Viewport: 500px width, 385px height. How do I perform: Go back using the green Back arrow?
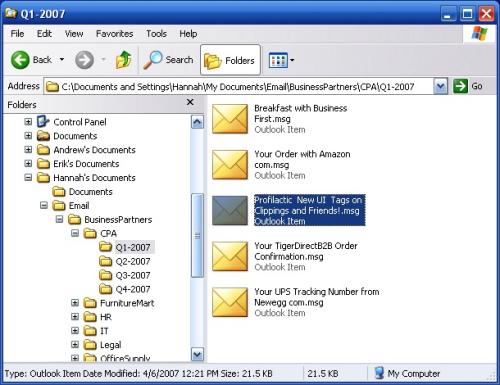coord(20,60)
